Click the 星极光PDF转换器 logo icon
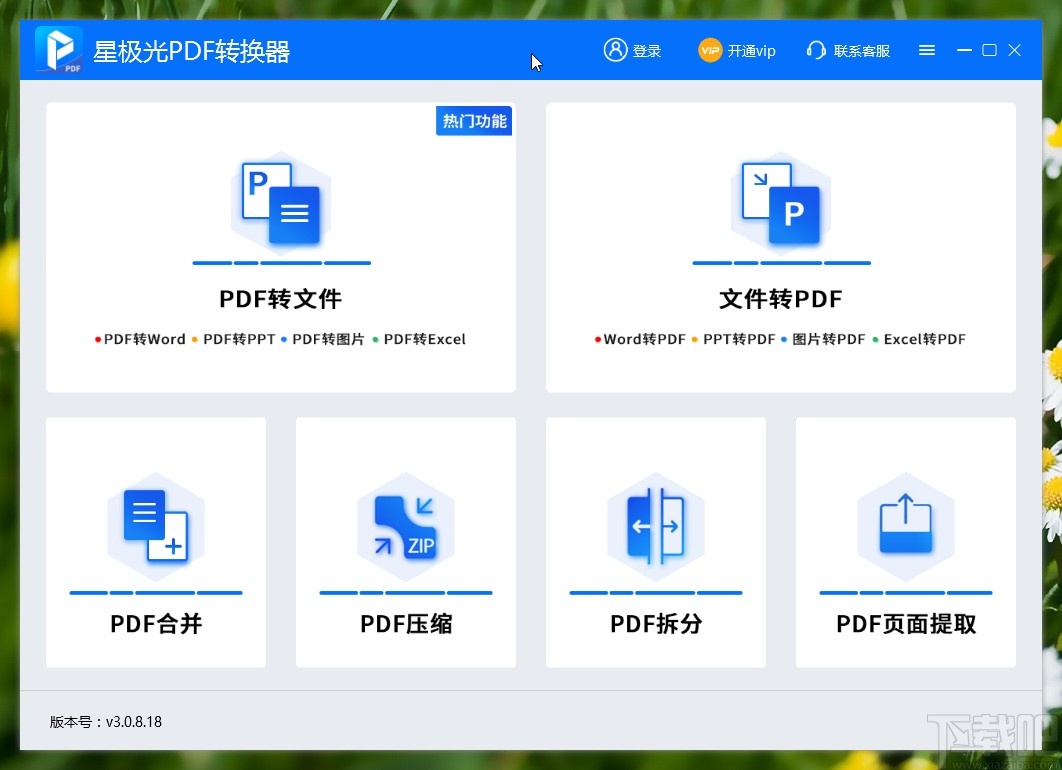The height and width of the screenshot is (770, 1062). 57,49
